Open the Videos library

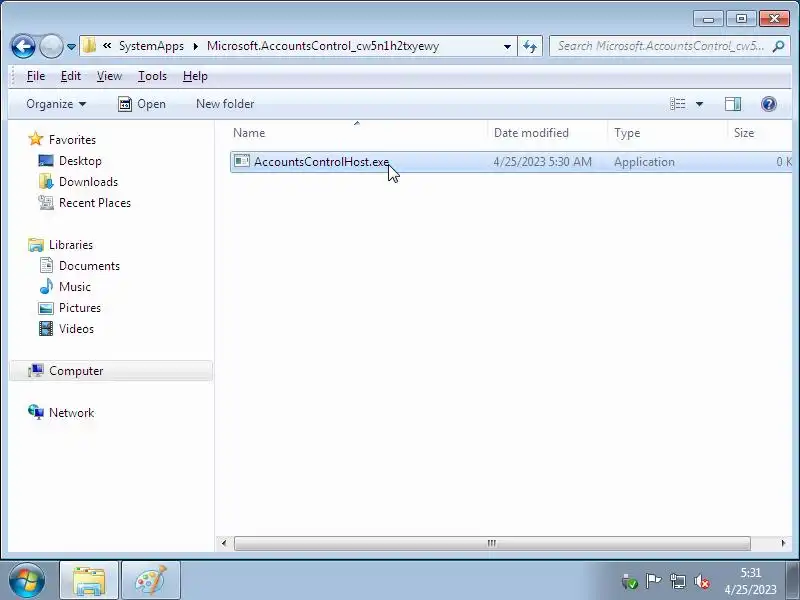66,329
